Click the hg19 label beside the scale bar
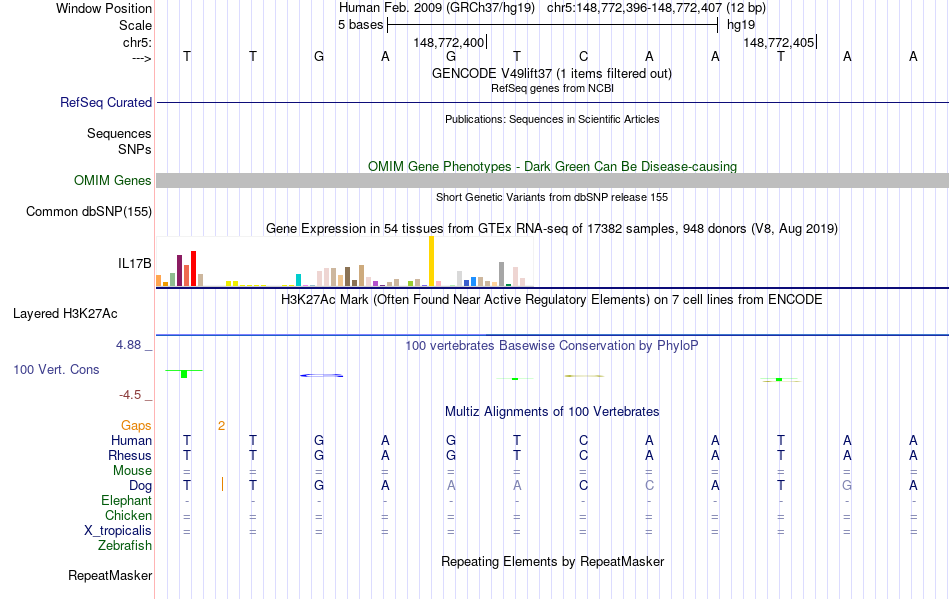This screenshot has height=599, width=950. tap(741, 25)
